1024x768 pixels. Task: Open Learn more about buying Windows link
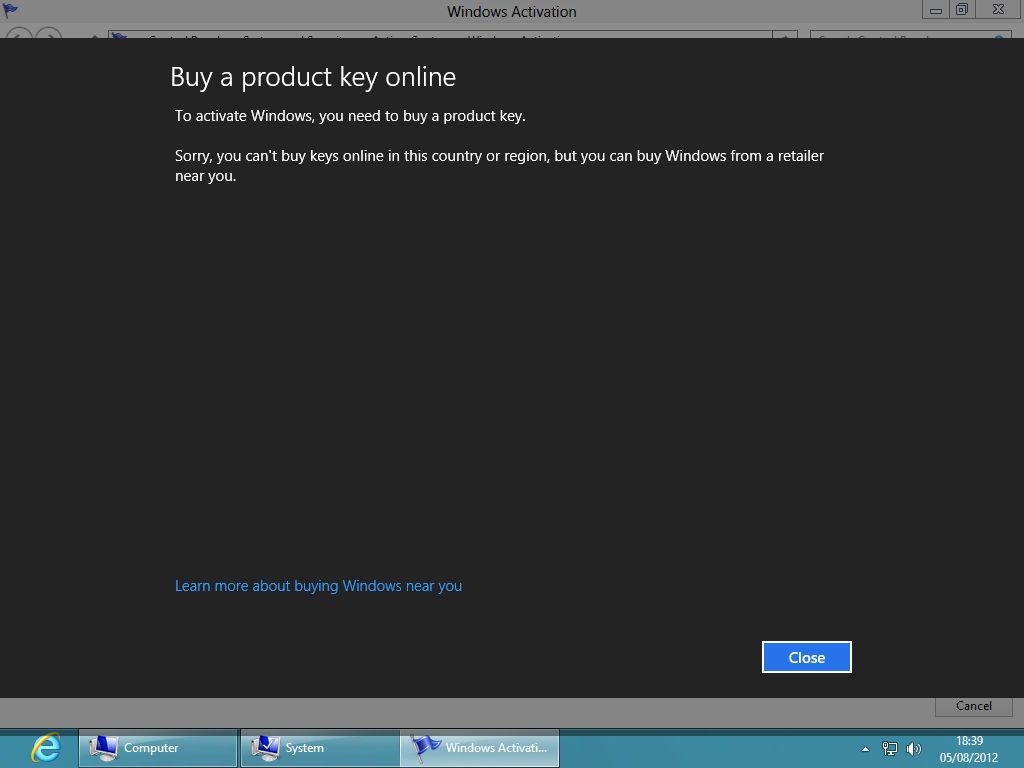(318, 586)
